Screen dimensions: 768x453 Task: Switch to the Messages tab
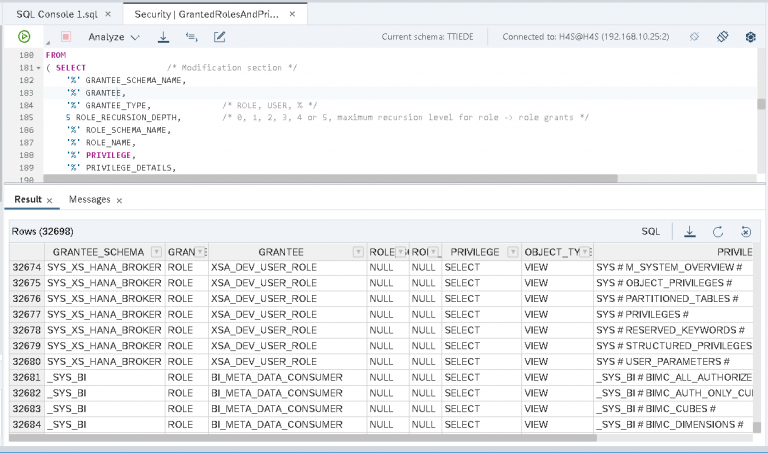coord(89,200)
